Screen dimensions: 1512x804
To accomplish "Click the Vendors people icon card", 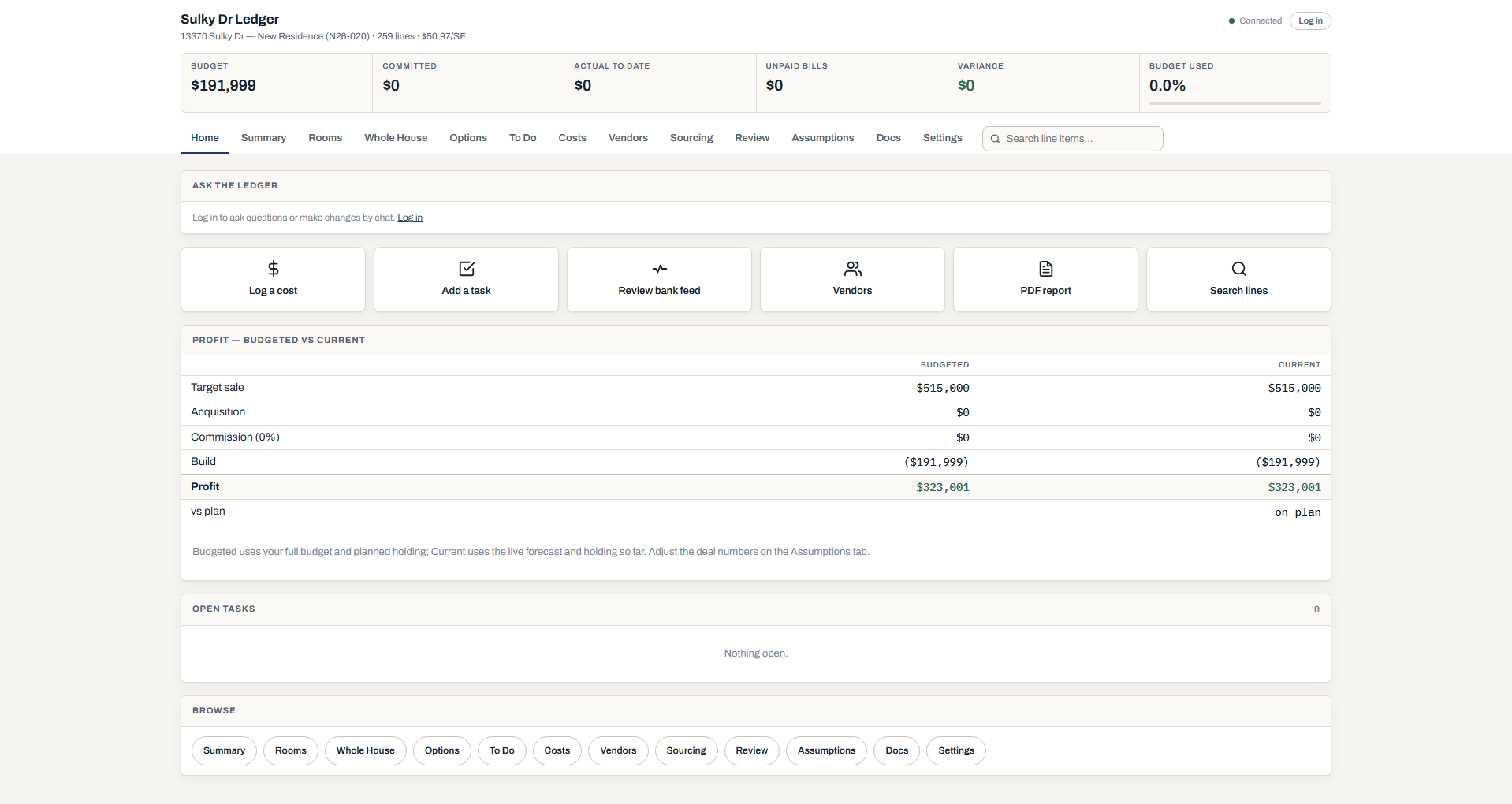I will [852, 280].
